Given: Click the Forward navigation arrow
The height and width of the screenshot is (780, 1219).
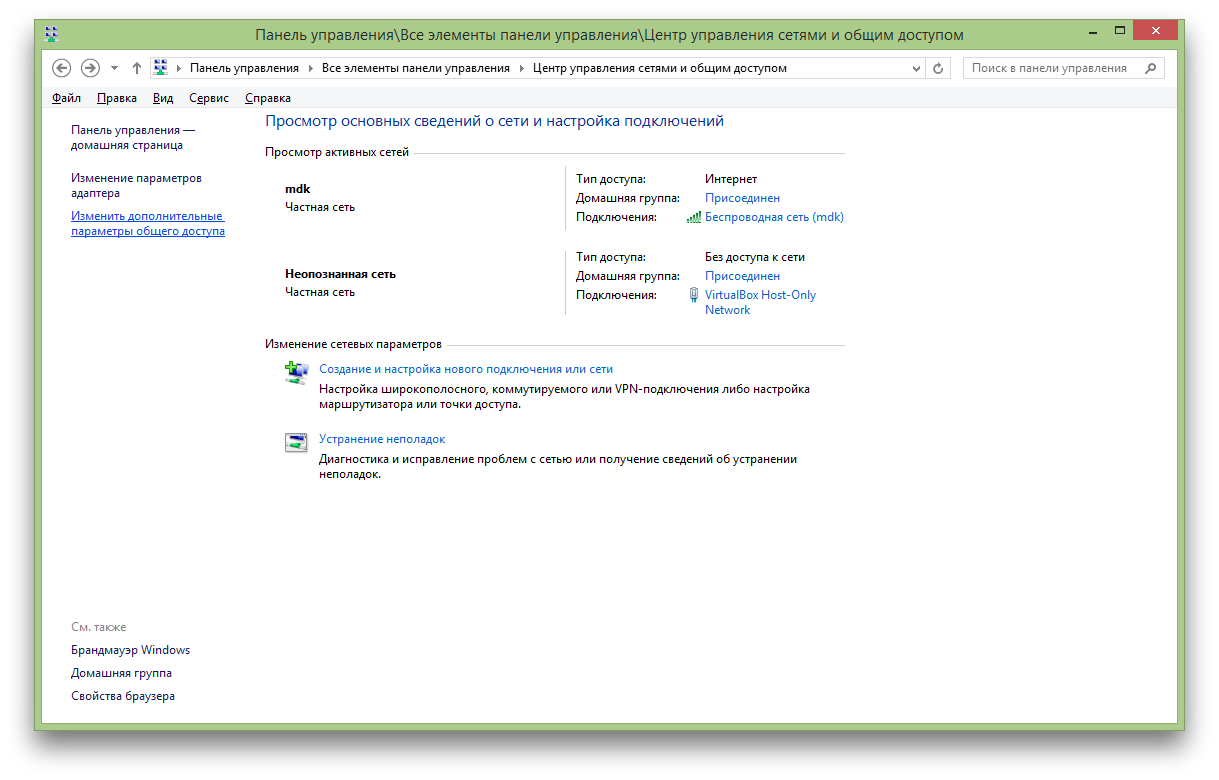Looking at the screenshot, I should [90, 68].
